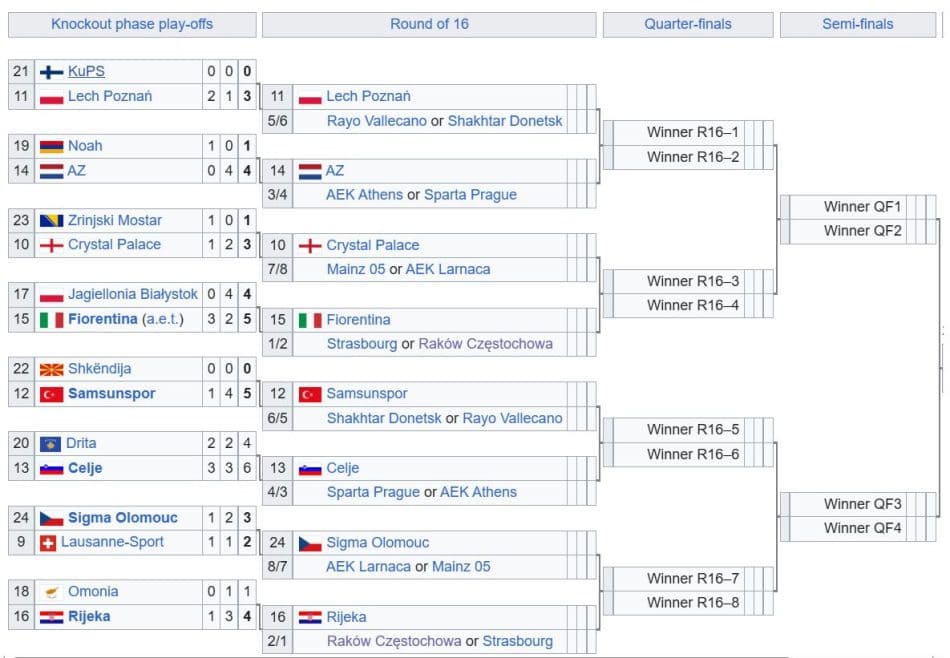Open the Knockout phase play-offs header link
The image size is (950, 658).
(132, 24)
